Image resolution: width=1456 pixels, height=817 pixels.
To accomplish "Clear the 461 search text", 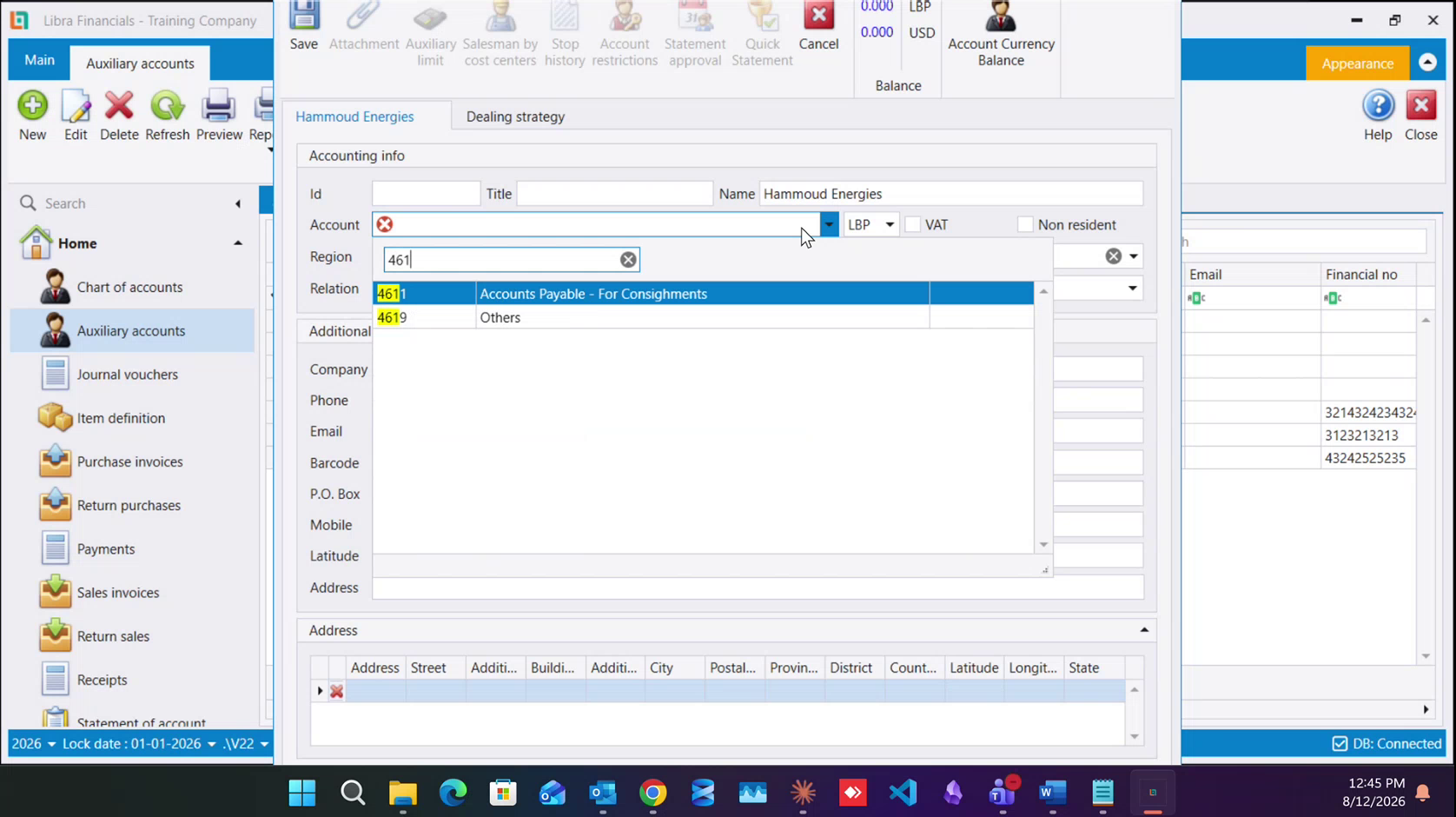I will coord(628,260).
